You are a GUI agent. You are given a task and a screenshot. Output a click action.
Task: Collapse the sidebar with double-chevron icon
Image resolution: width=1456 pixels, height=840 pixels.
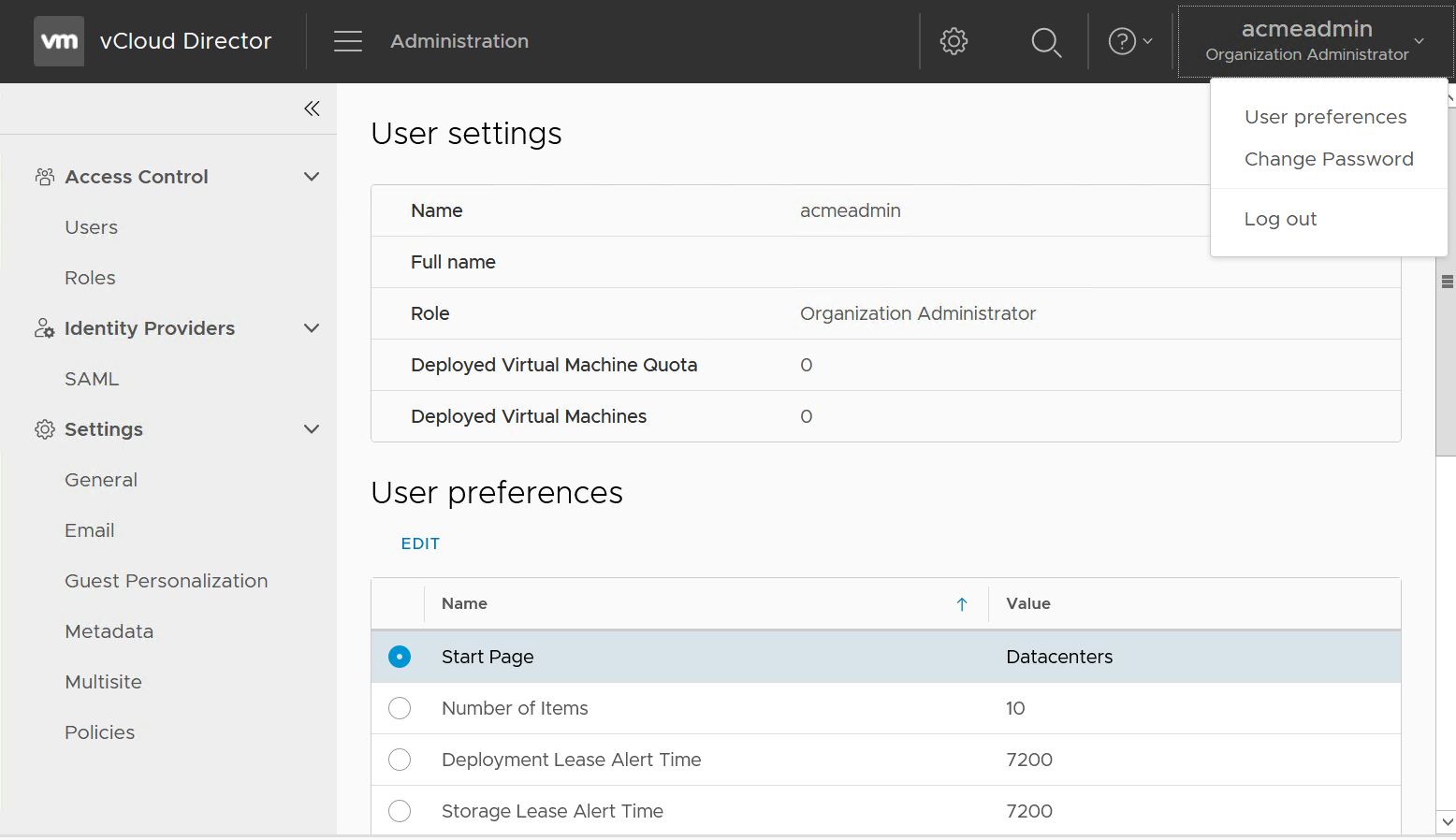click(x=312, y=109)
